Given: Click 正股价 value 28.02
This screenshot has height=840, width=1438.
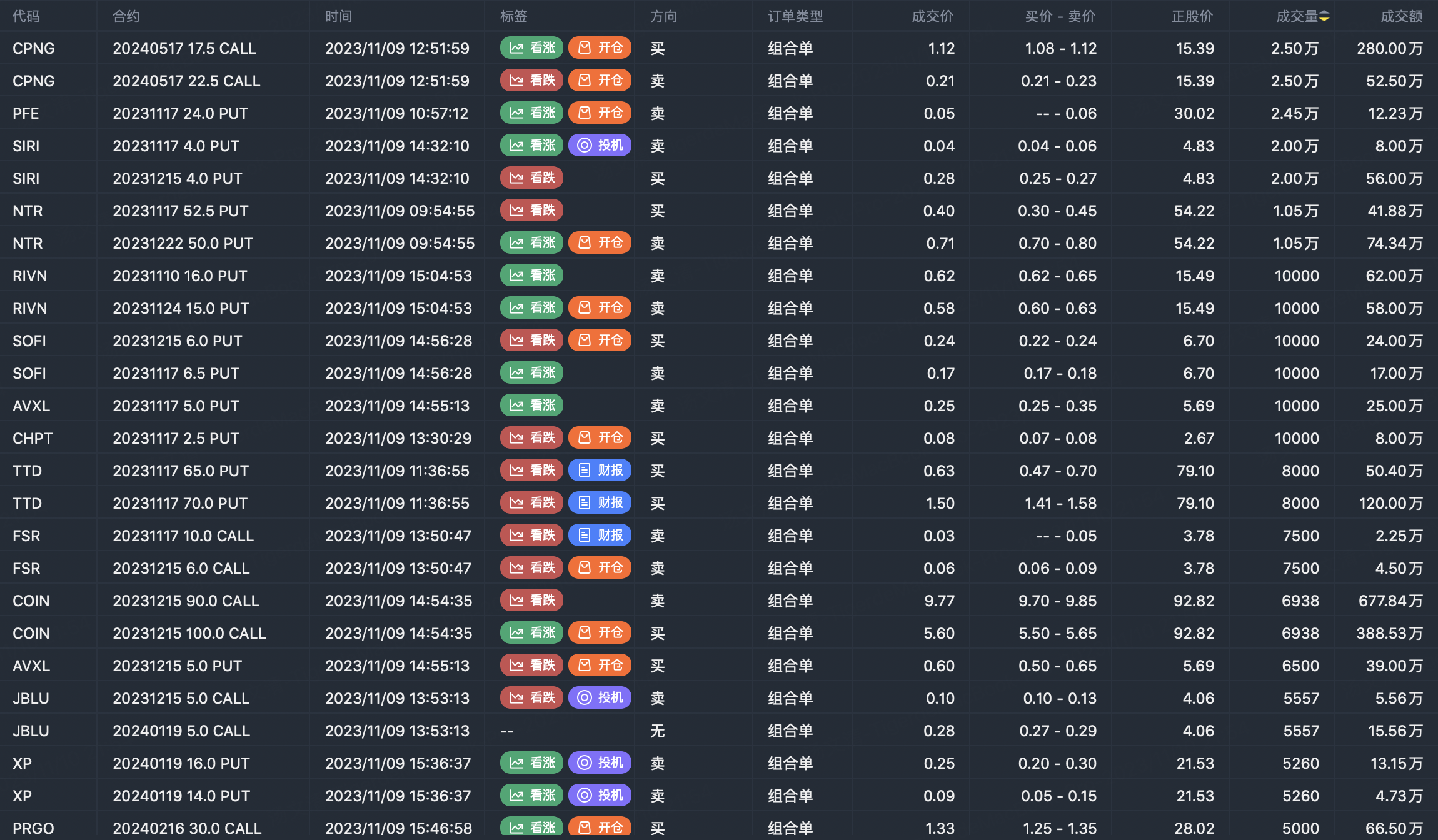Looking at the screenshot, I should point(1194,828).
